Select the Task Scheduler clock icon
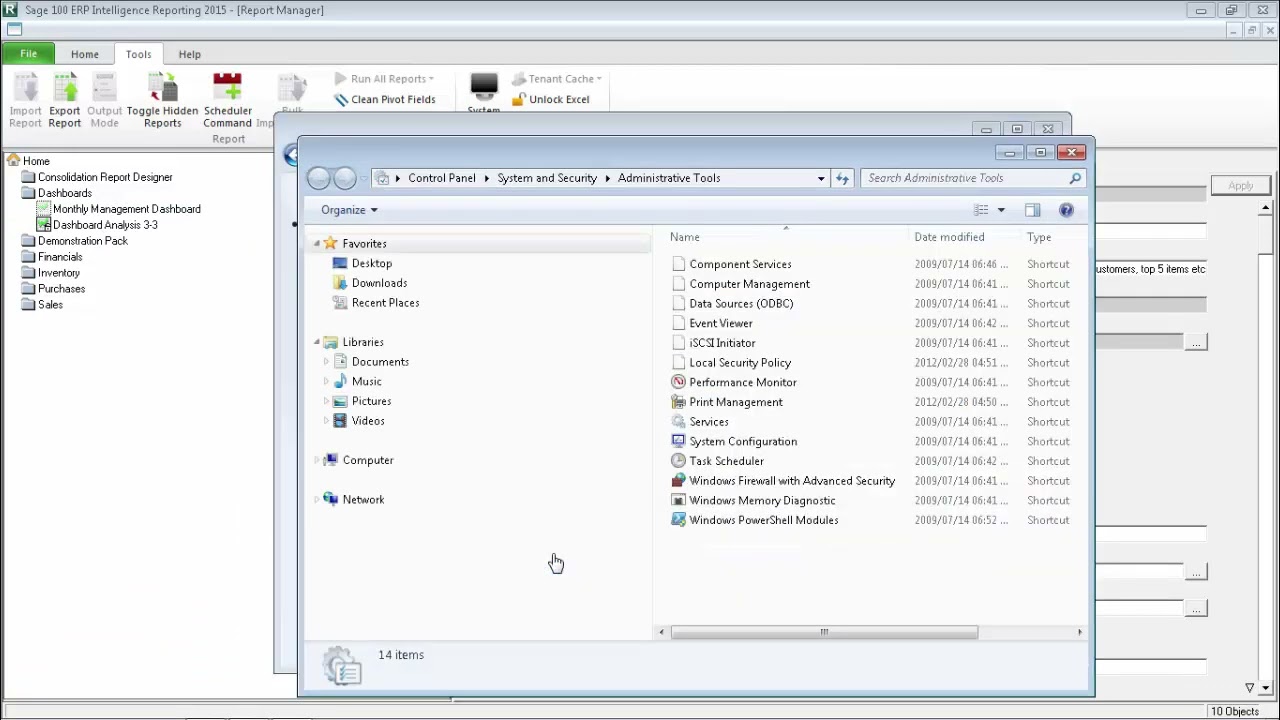The height and width of the screenshot is (720, 1280). click(679, 461)
